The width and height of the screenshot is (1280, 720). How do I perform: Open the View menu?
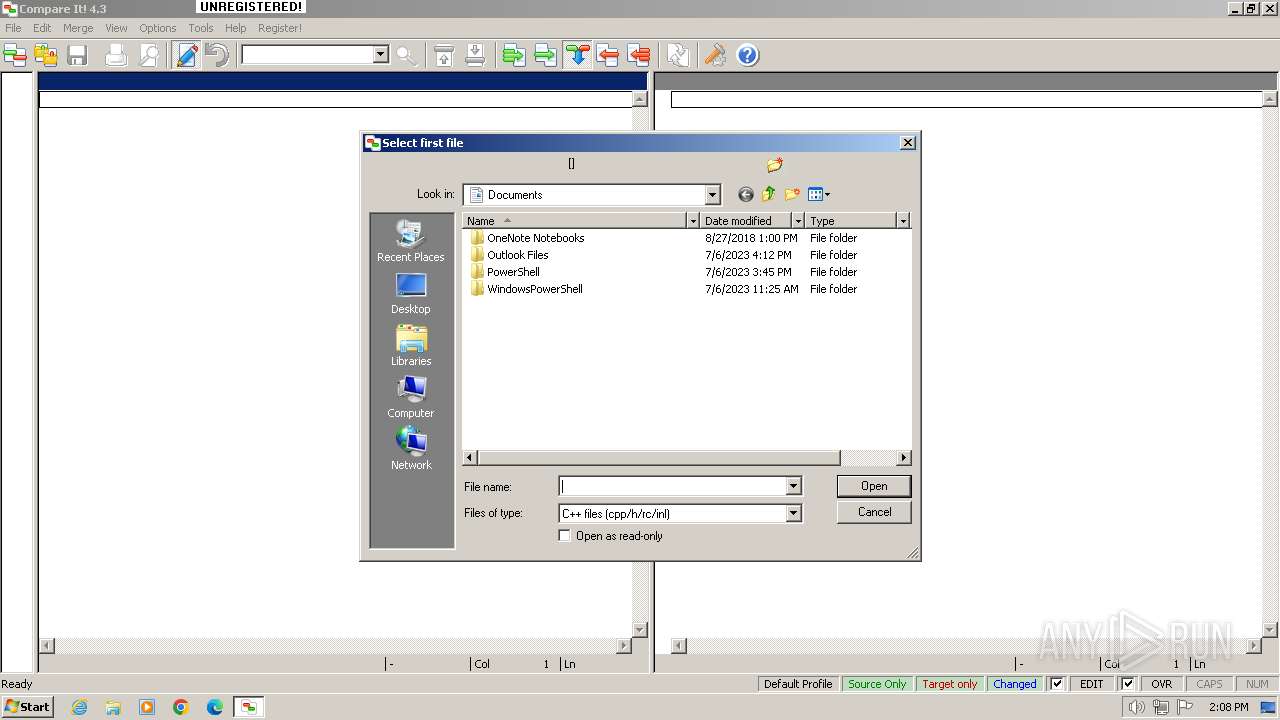[116, 28]
